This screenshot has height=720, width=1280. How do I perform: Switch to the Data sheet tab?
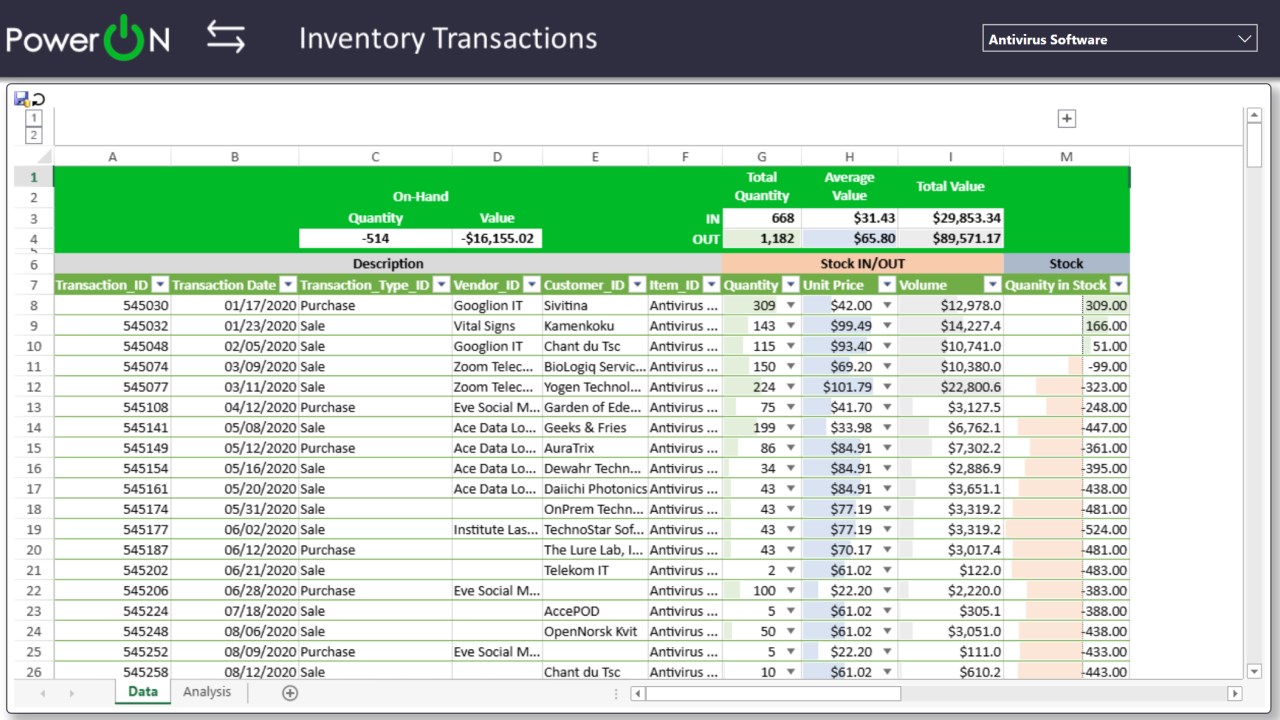(x=143, y=692)
